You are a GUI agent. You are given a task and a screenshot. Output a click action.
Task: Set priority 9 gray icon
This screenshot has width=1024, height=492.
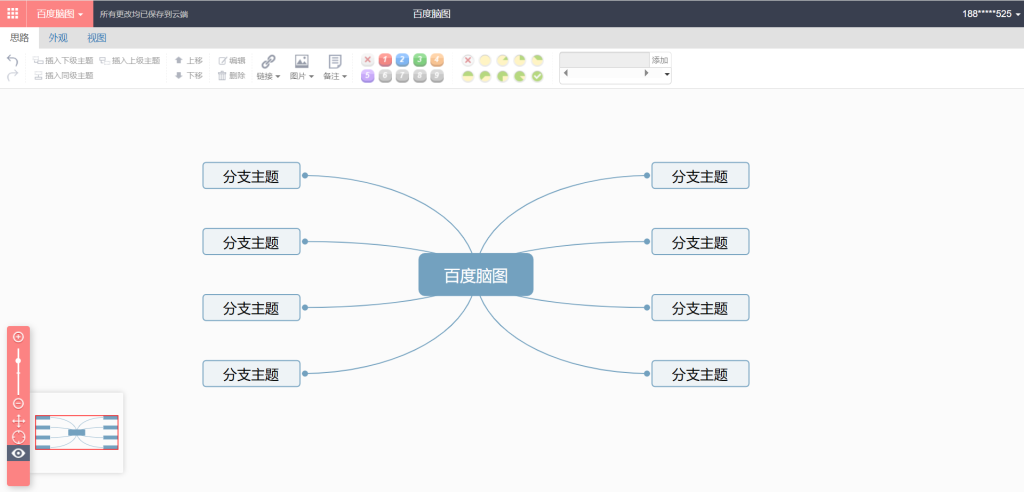click(437, 76)
